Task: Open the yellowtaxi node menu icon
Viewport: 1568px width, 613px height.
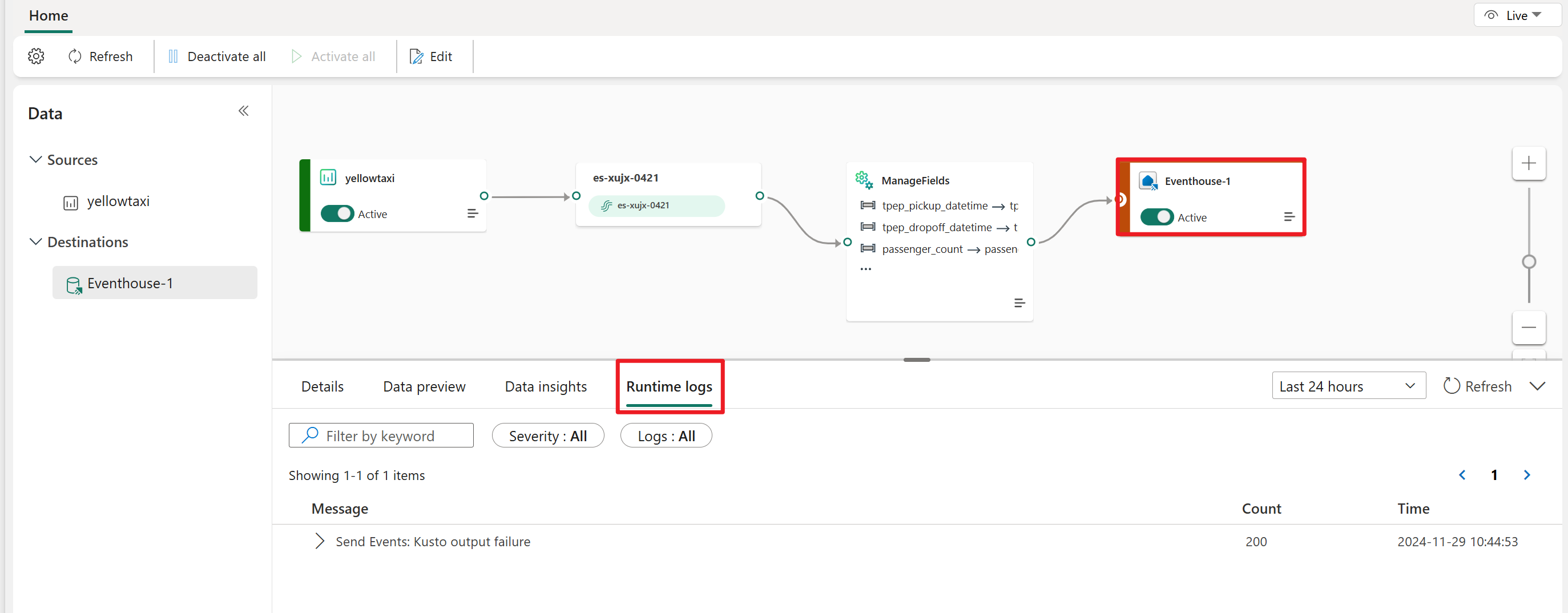Action: [x=473, y=213]
